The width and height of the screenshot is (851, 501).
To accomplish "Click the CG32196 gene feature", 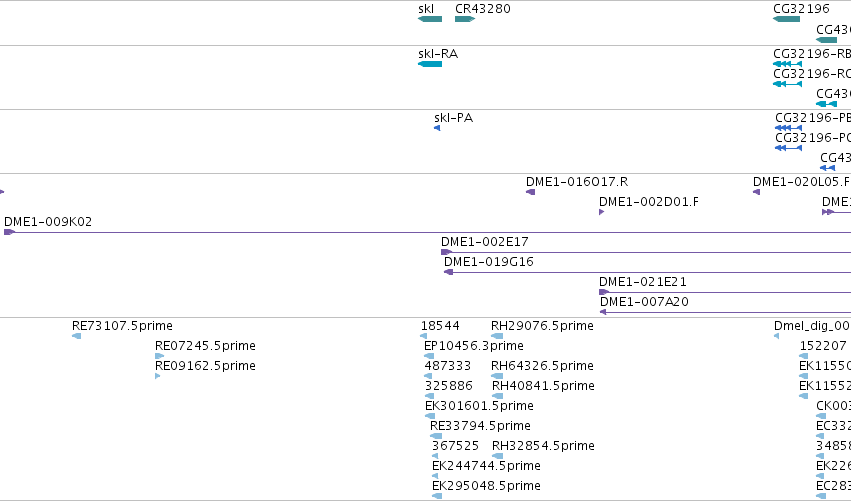I will tap(786, 19).
